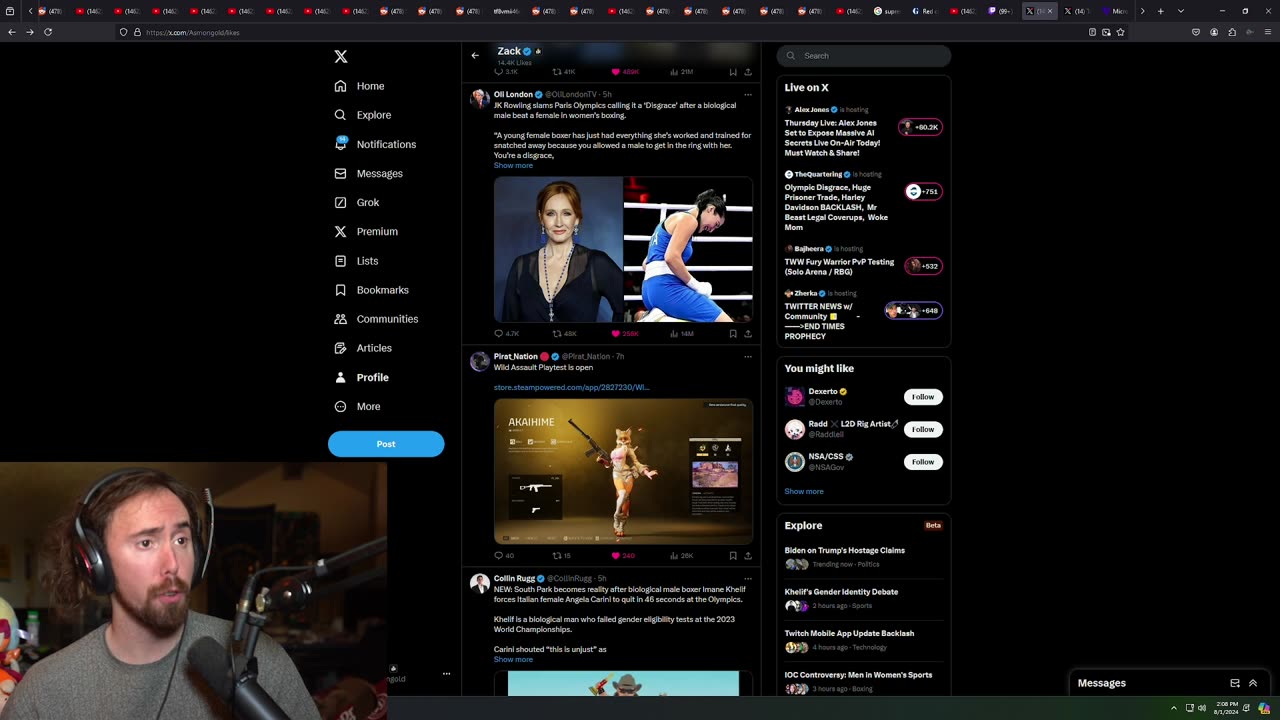1280x720 pixels.
Task: Open the boxer kneeling photo
Action: [x=688, y=249]
